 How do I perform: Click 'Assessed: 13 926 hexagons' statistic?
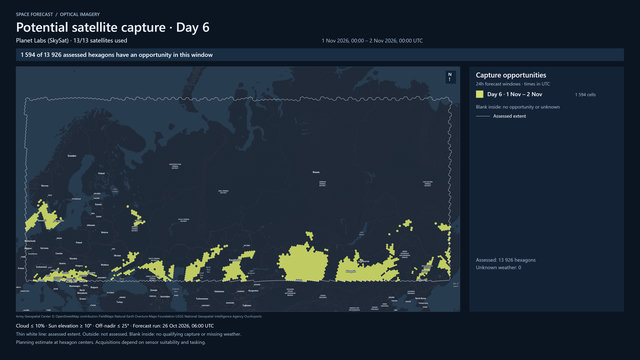(x=506, y=260)
